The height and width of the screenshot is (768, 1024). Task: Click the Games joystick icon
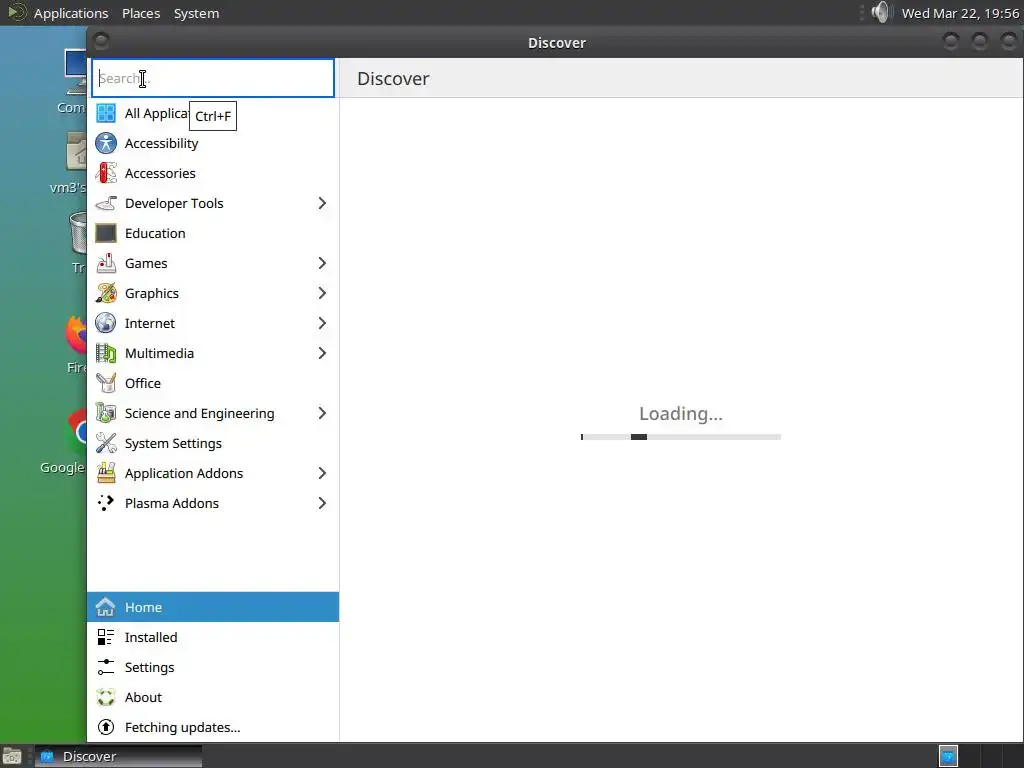(106, 264)
